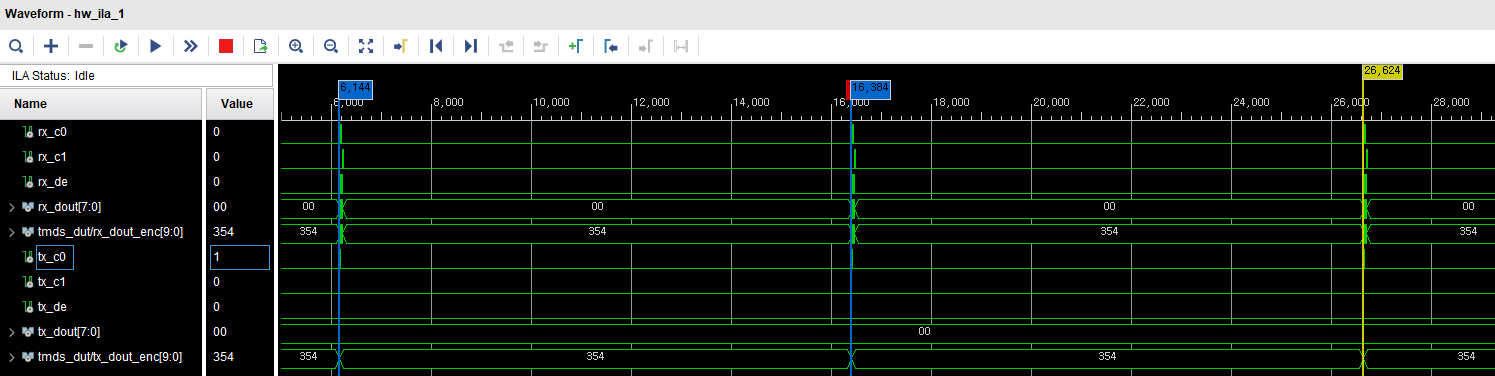Expand the tx_dout[7:0] signal bus

point(12,332)
